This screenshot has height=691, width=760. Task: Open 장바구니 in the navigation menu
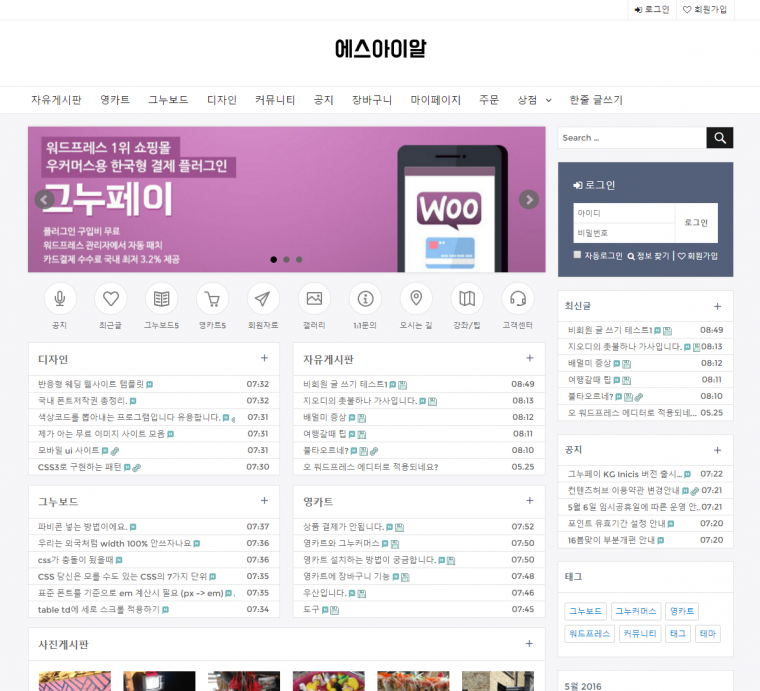pyautogui.click(x=372, y=100)
